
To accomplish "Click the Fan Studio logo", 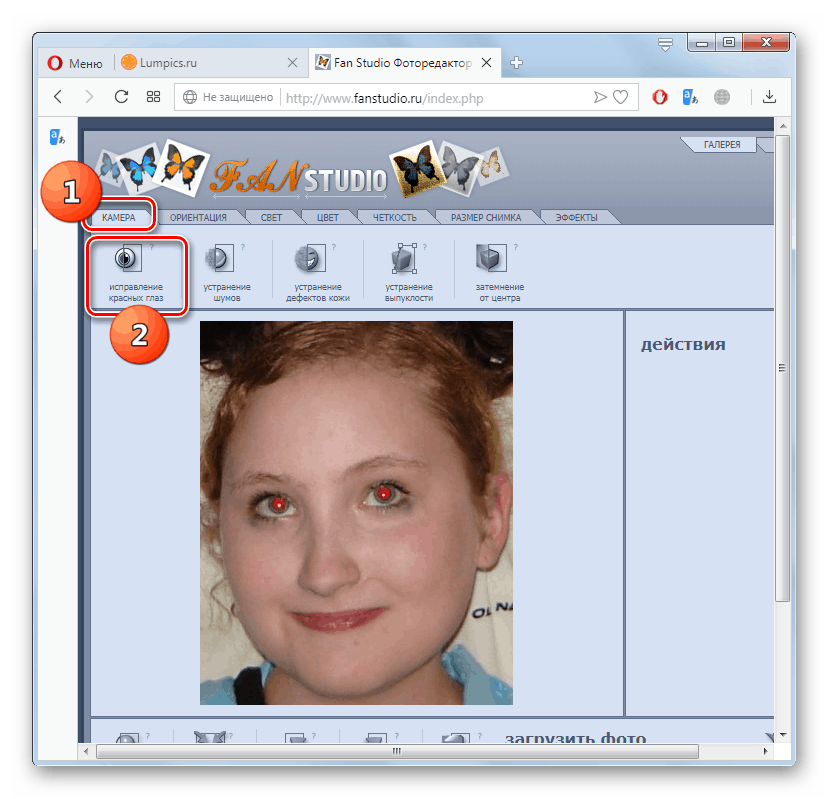I will point(299,179).
